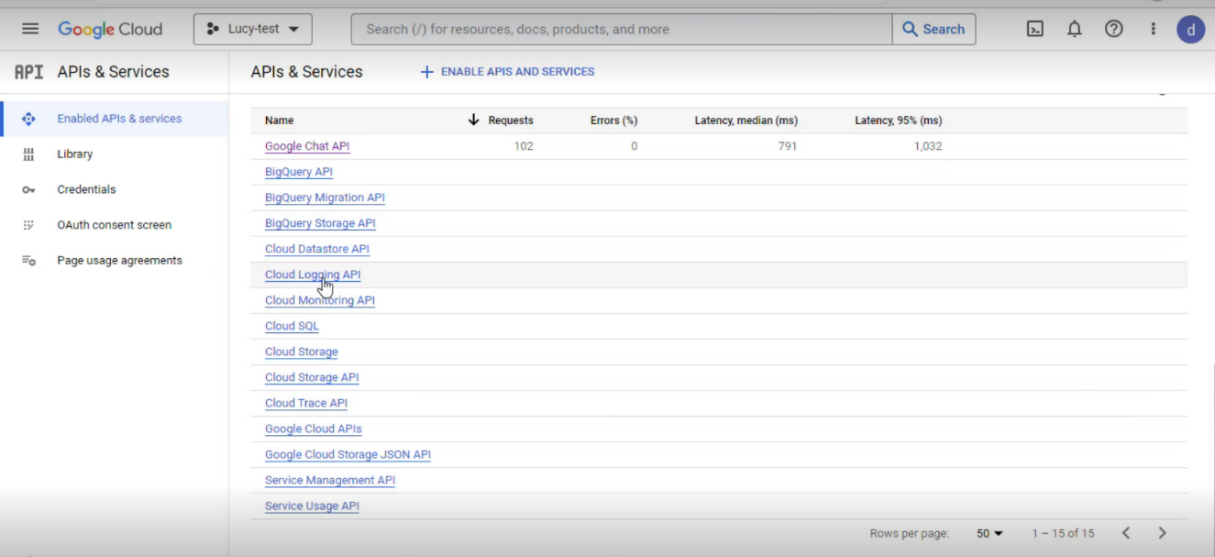Open OAuth consent screen page

114,225
